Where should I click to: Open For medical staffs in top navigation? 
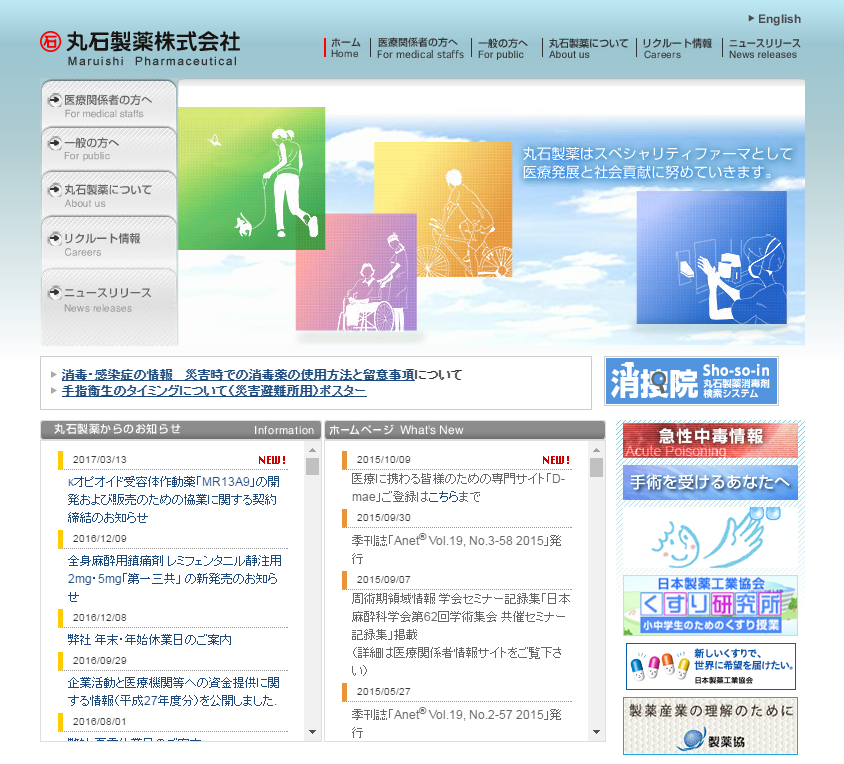coord(420,48)
